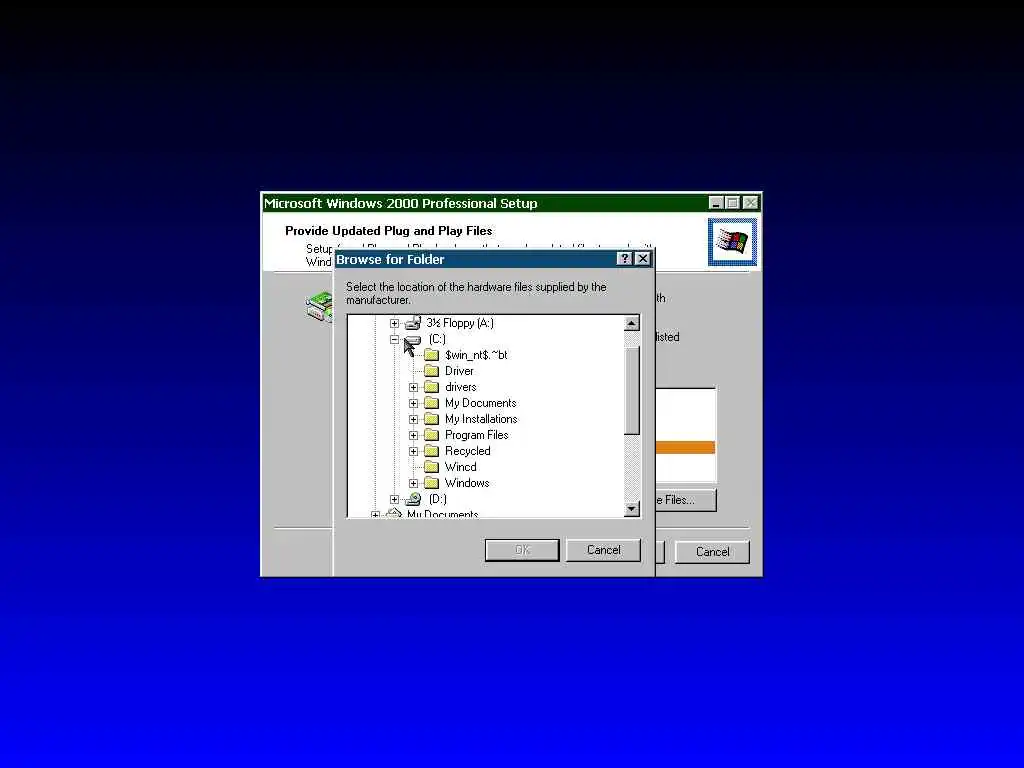Expand the Recycled folder node

click(413, 451)
